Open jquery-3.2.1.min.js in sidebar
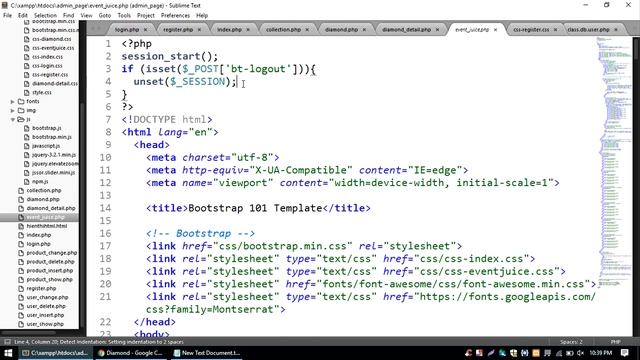Viewport: 640px width, 360px height. [x=54, y=155]
